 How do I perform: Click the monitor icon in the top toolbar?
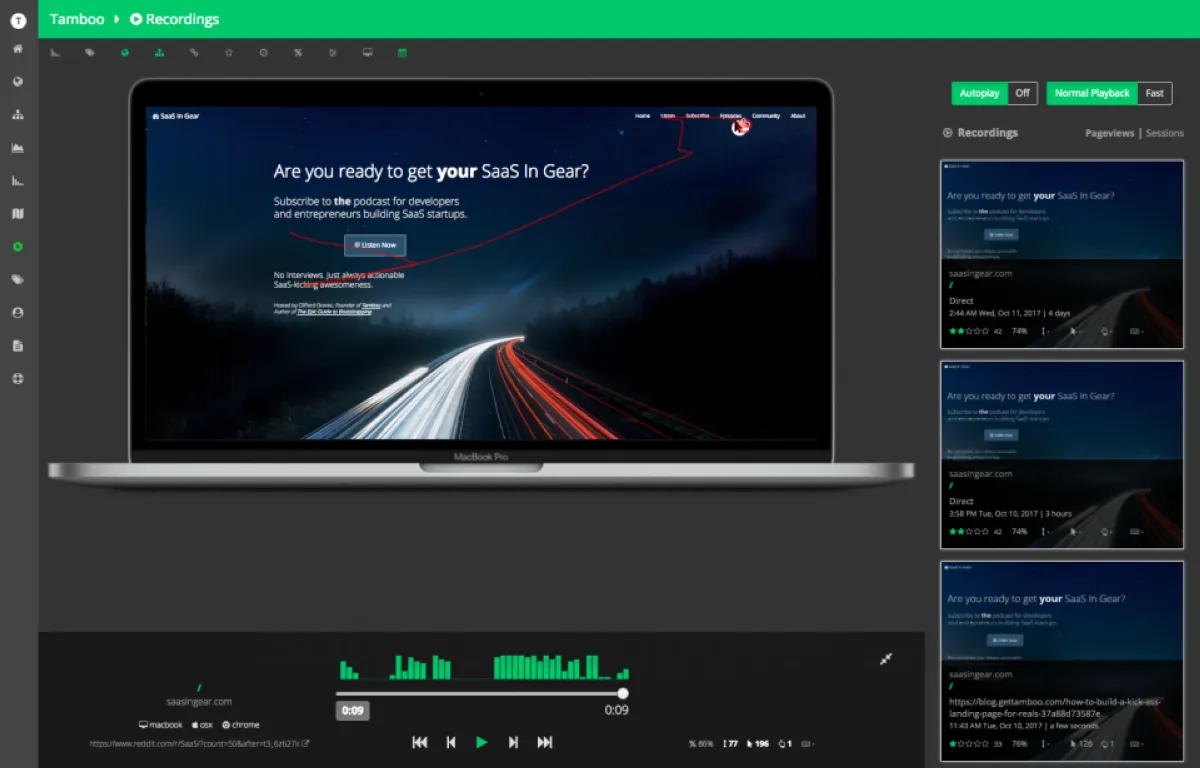pos(368,52)
